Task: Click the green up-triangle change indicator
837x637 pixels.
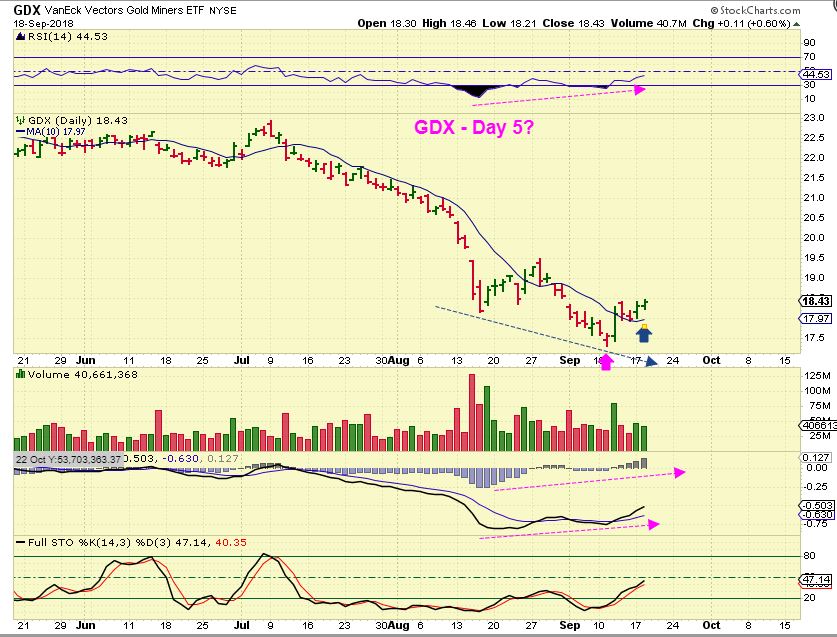Action: point(796,24)
